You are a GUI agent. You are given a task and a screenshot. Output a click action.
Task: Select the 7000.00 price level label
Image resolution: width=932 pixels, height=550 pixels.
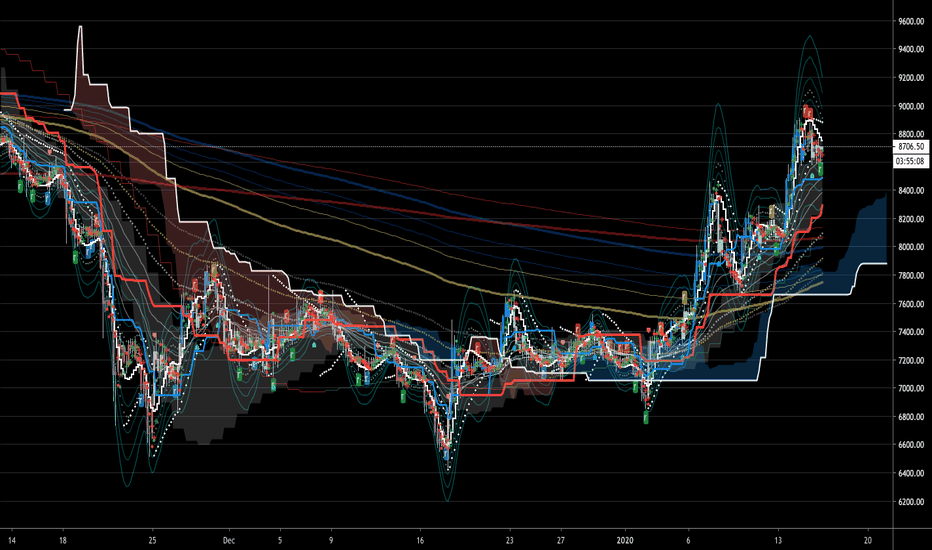pyautogui.click(x=911, y=388)
